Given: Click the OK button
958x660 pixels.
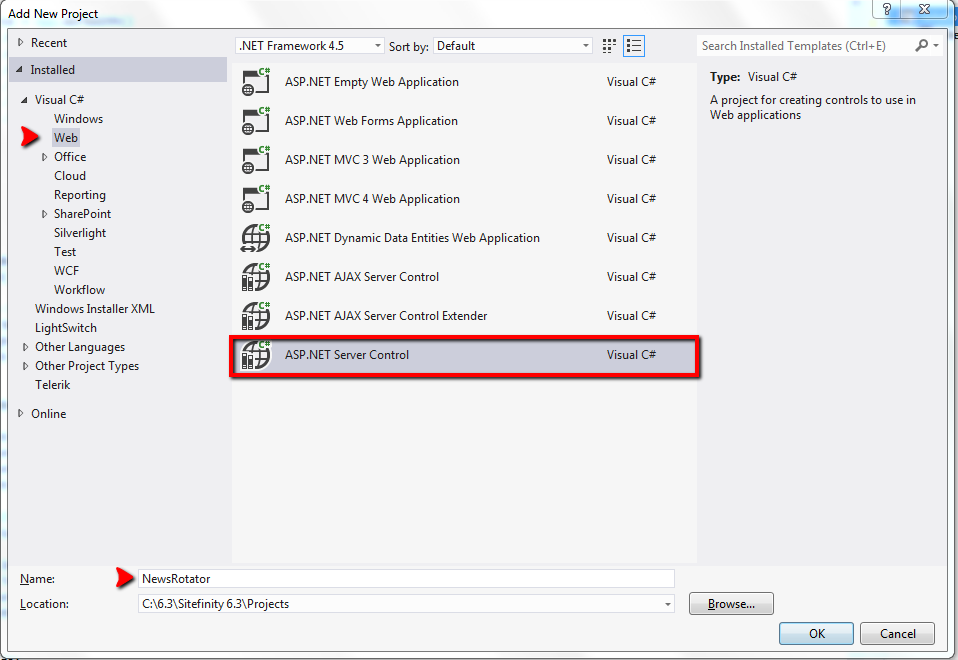Looking at the screenshot, I should pos(816,634).
